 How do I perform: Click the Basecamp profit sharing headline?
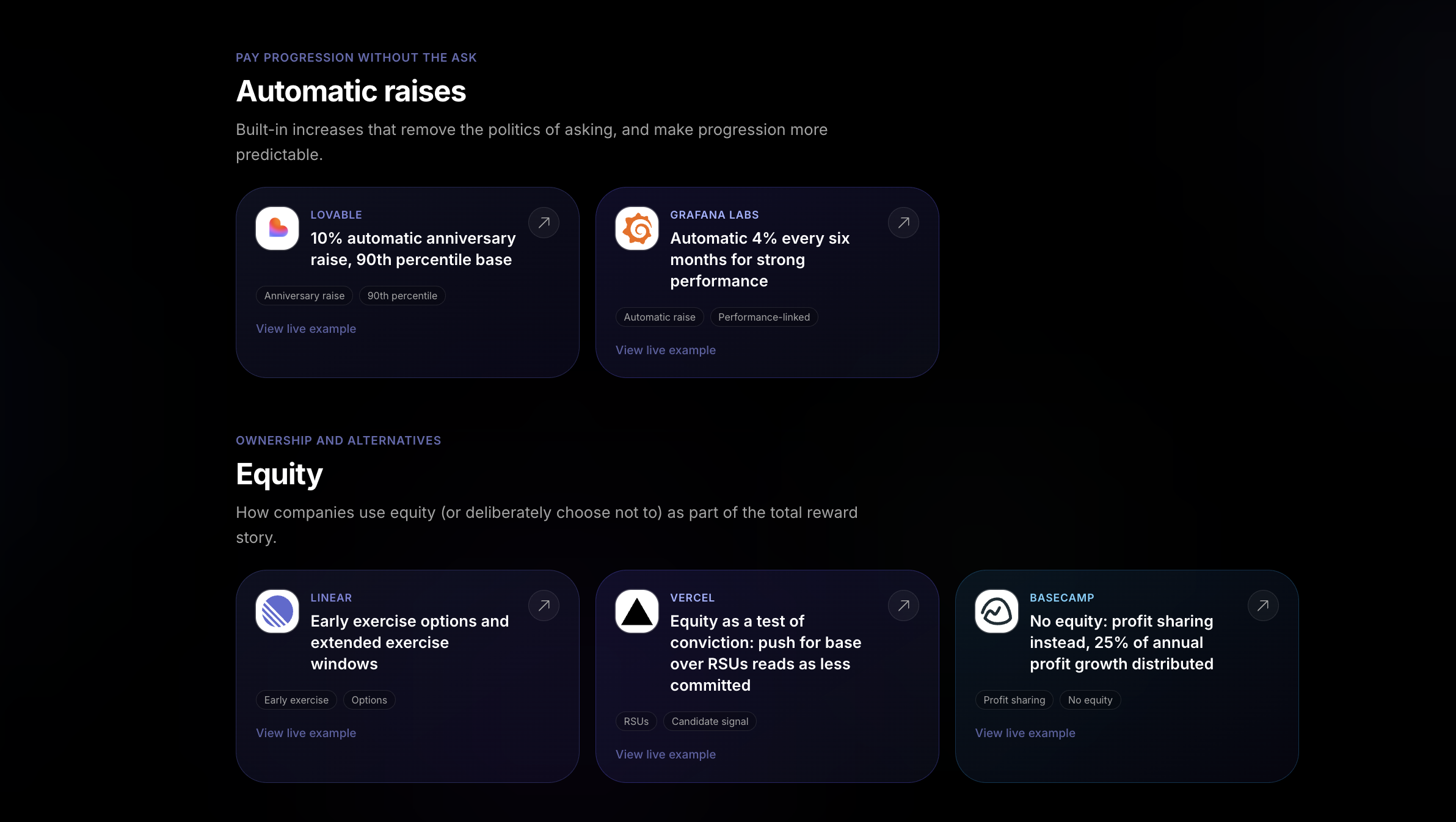(x=1121, y=642)
